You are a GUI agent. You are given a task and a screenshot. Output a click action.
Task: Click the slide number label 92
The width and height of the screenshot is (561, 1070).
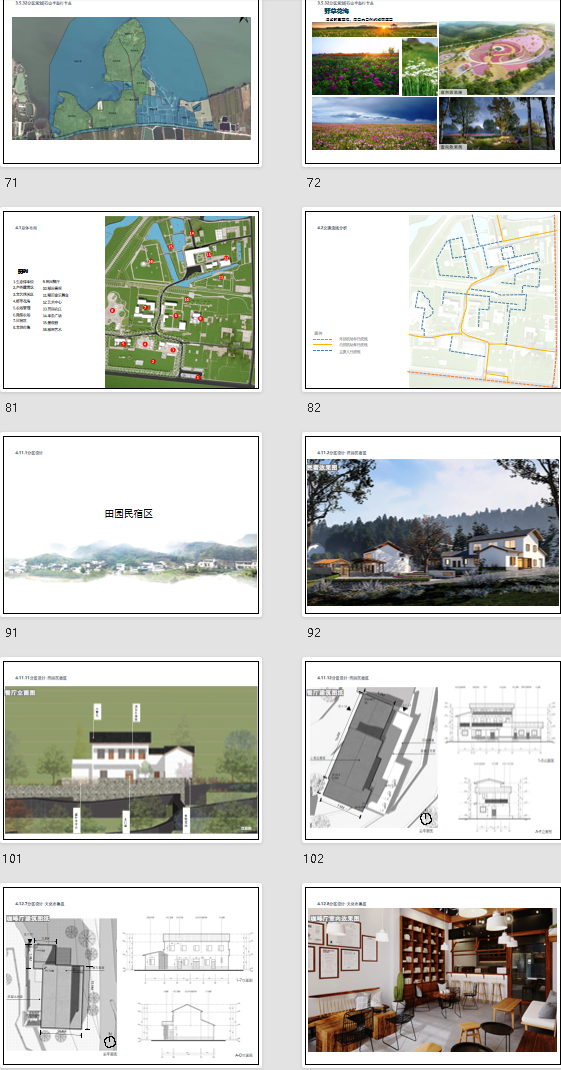click(313, 633)
